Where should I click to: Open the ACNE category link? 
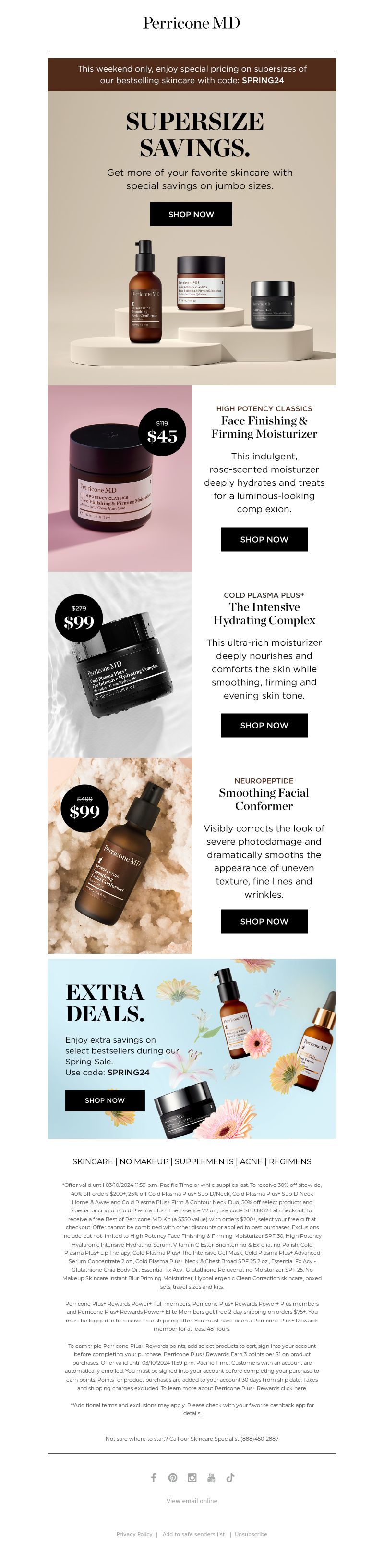pyautogui.click(x=251, y=1161)
